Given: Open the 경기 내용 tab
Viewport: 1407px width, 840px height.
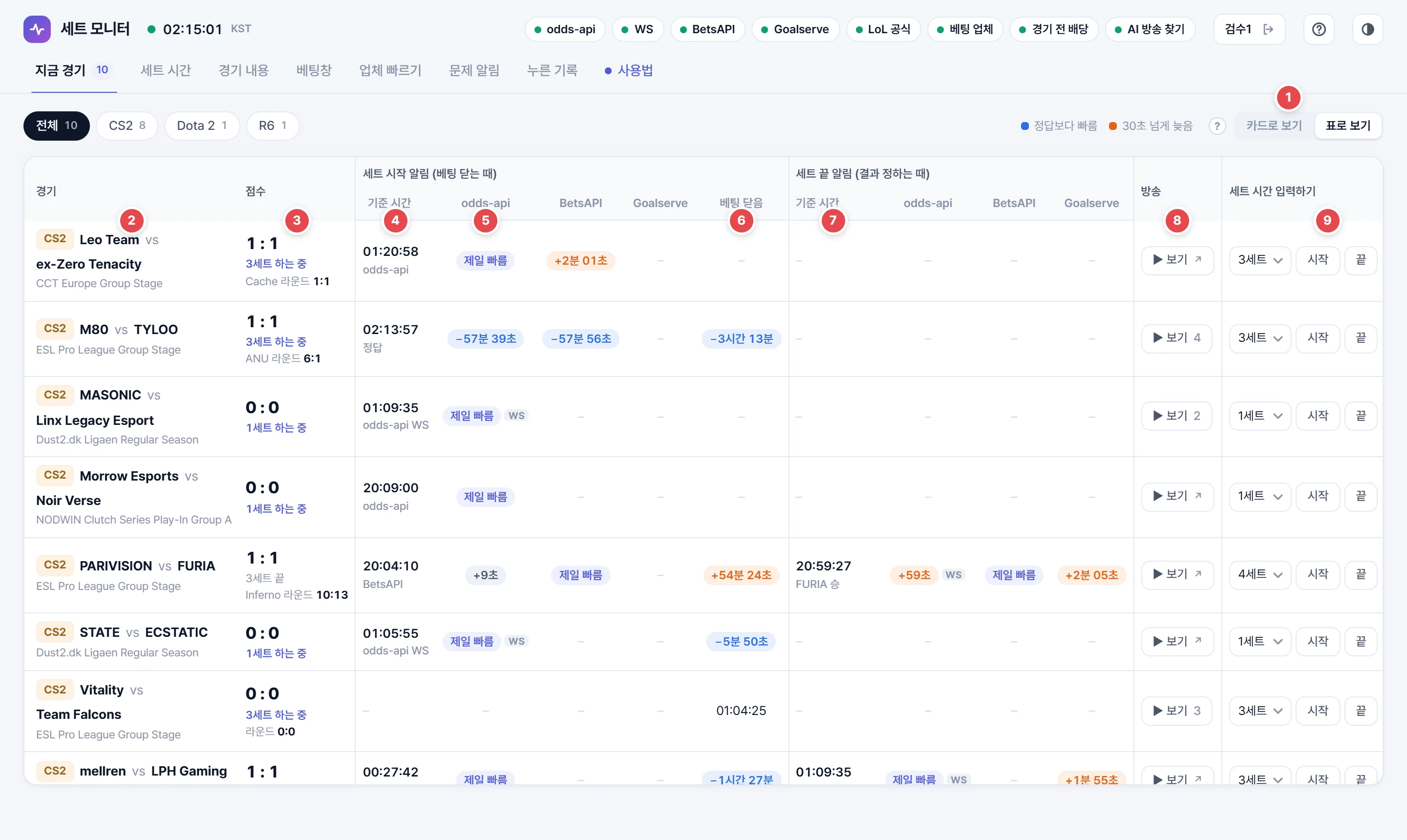Looking at the screenshot, I should click(x=243, y=70).
